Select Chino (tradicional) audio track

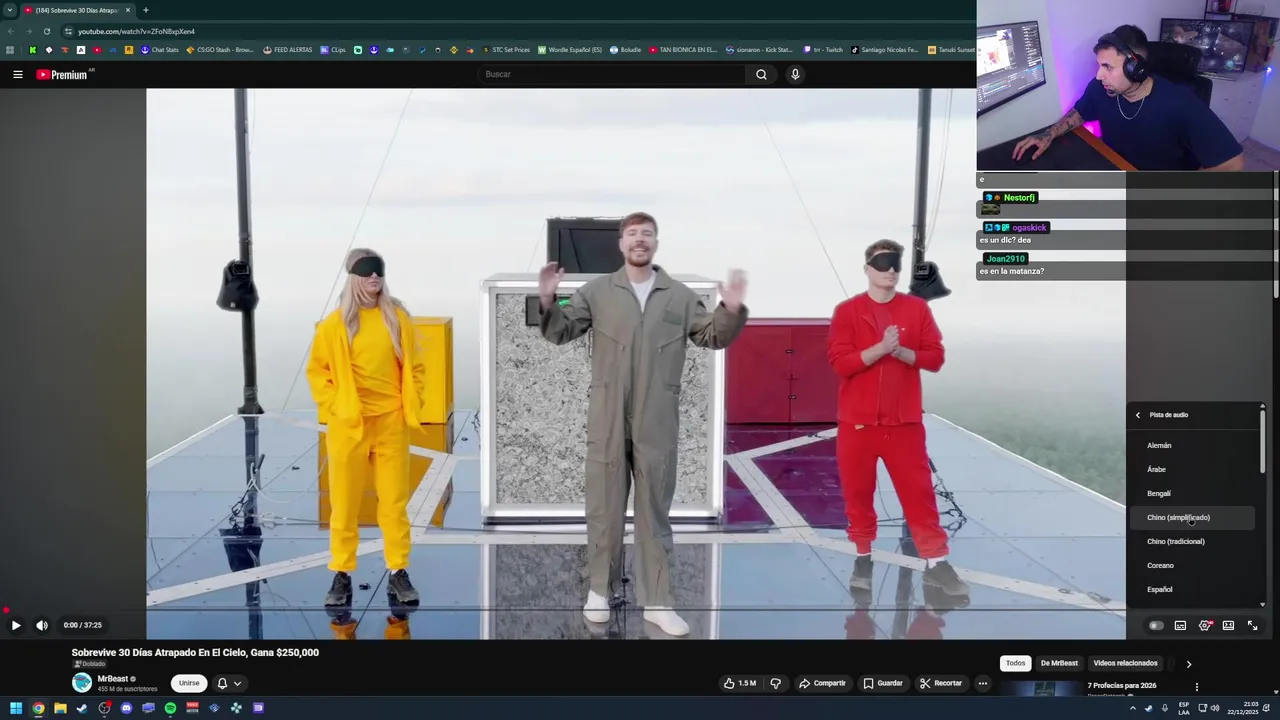click(1193, 541)
